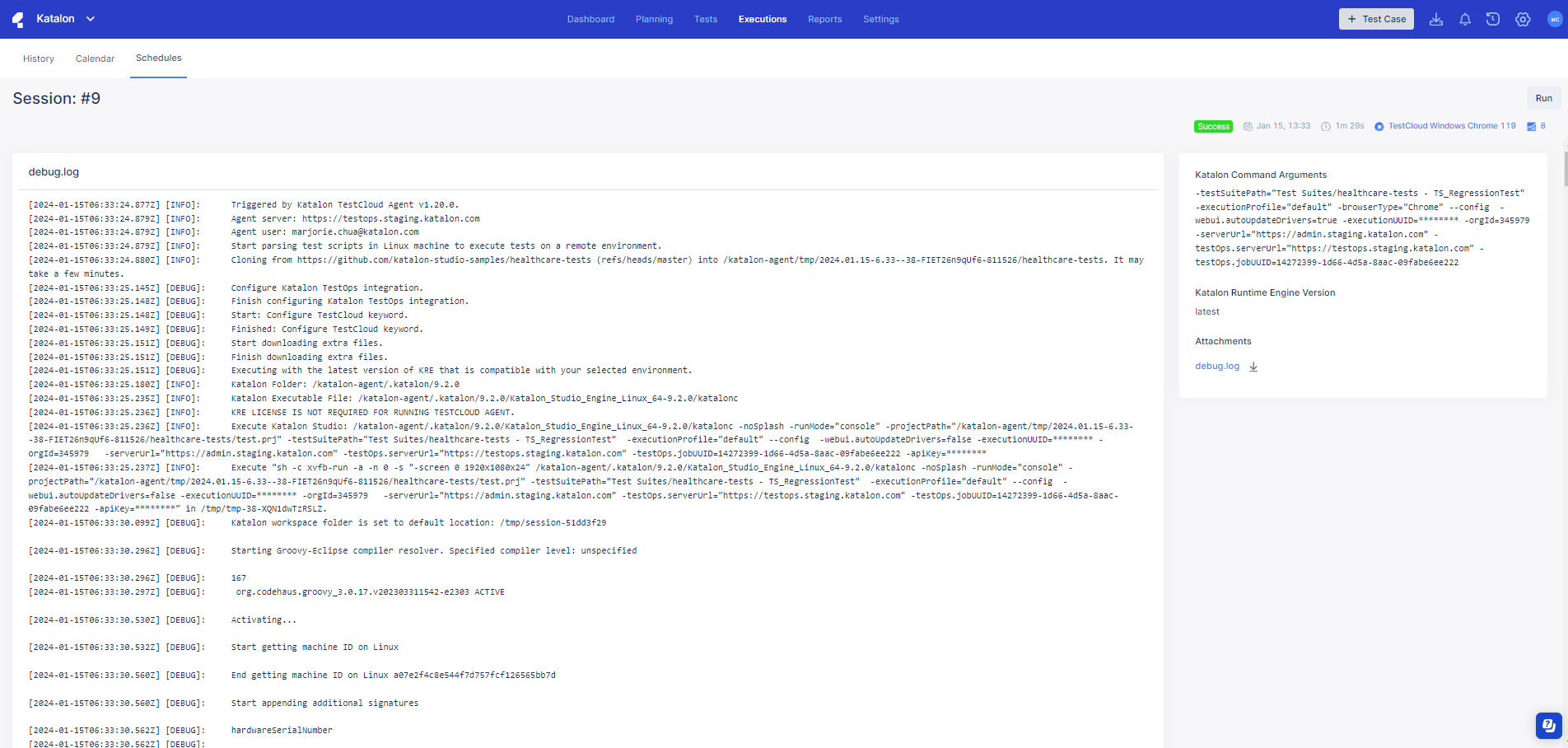Navigate to the Planning menu
1568x748 pixels.
[x=654, y=19]
